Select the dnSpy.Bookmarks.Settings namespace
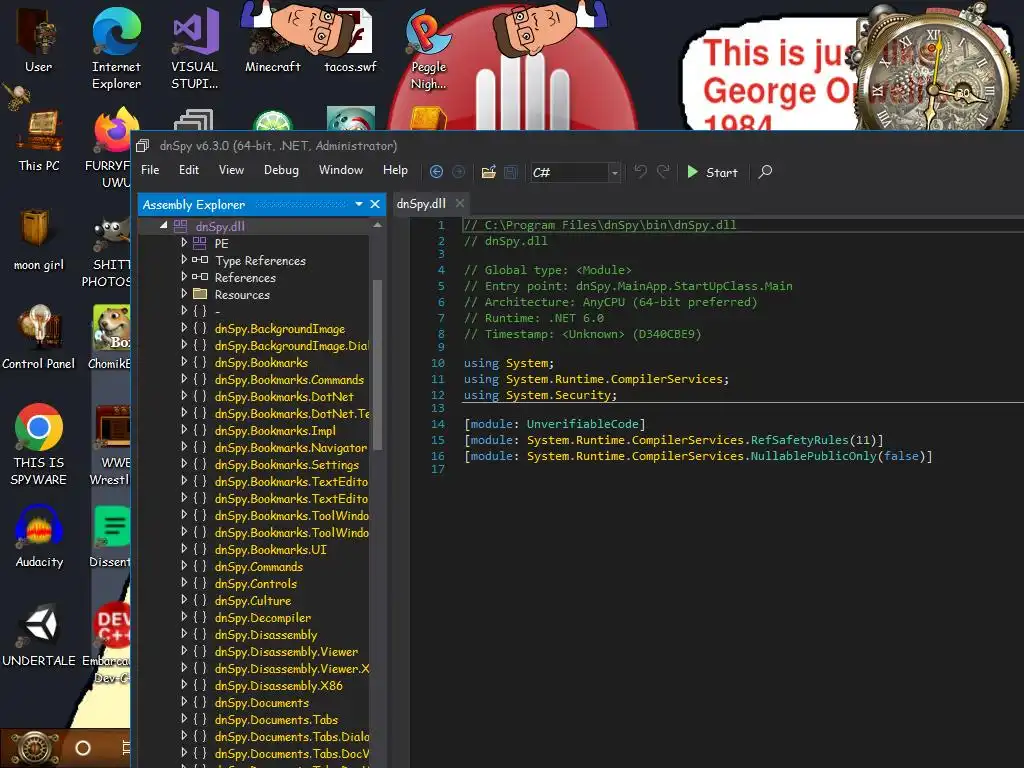Screen dimensions: 1024x768 coord(287,464)
